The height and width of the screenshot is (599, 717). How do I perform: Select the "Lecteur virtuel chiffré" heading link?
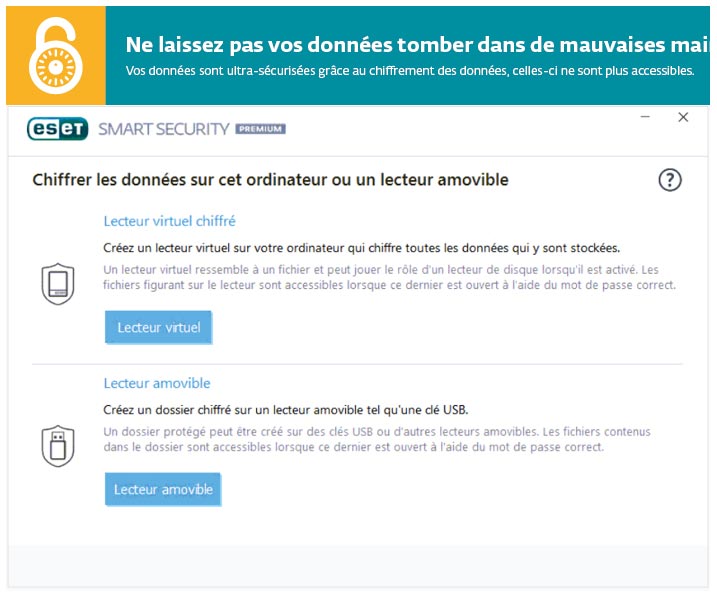click(169, 221)
